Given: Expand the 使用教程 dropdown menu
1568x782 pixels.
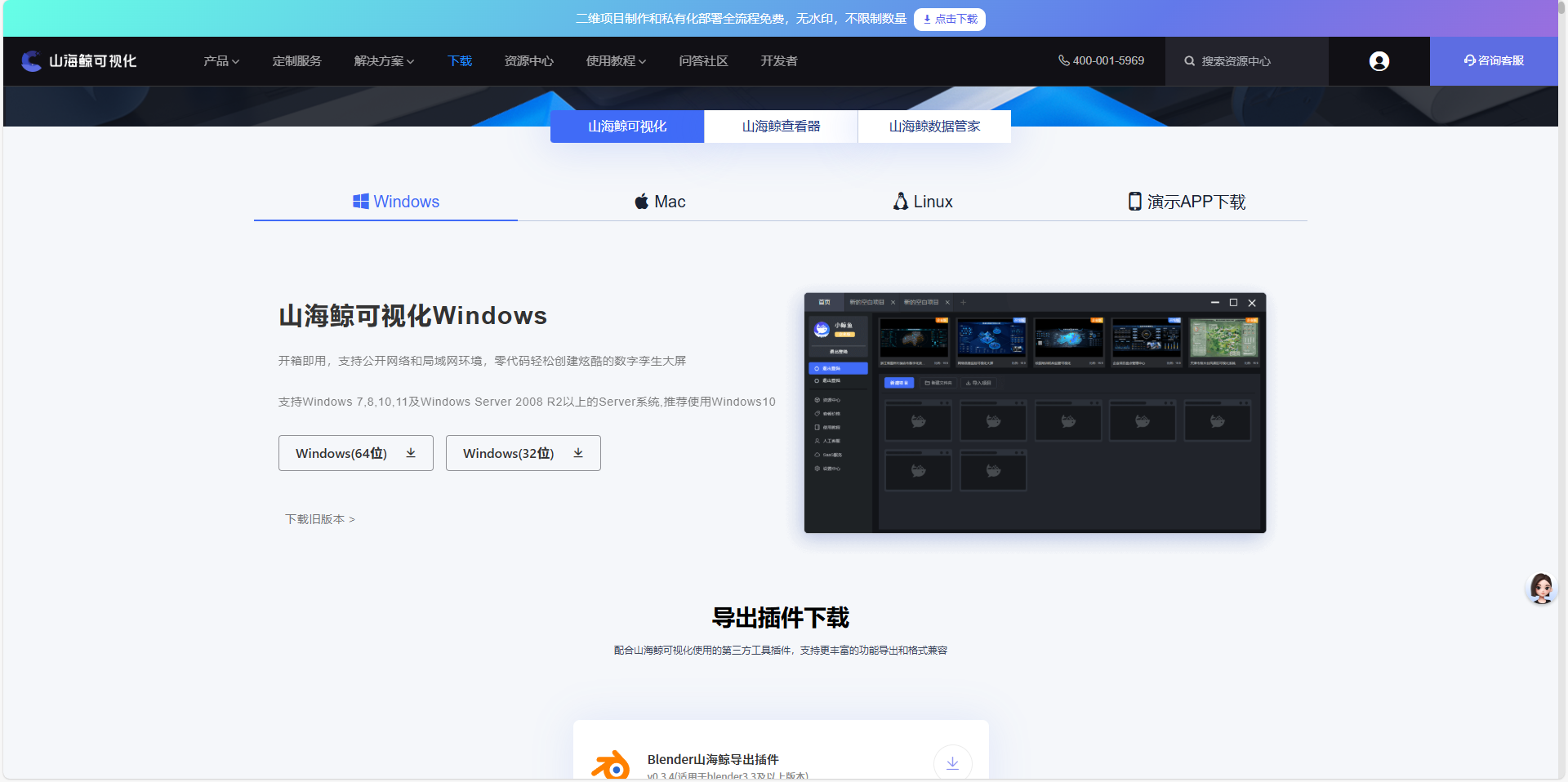Looking at the screenshot, I should 616,61.
